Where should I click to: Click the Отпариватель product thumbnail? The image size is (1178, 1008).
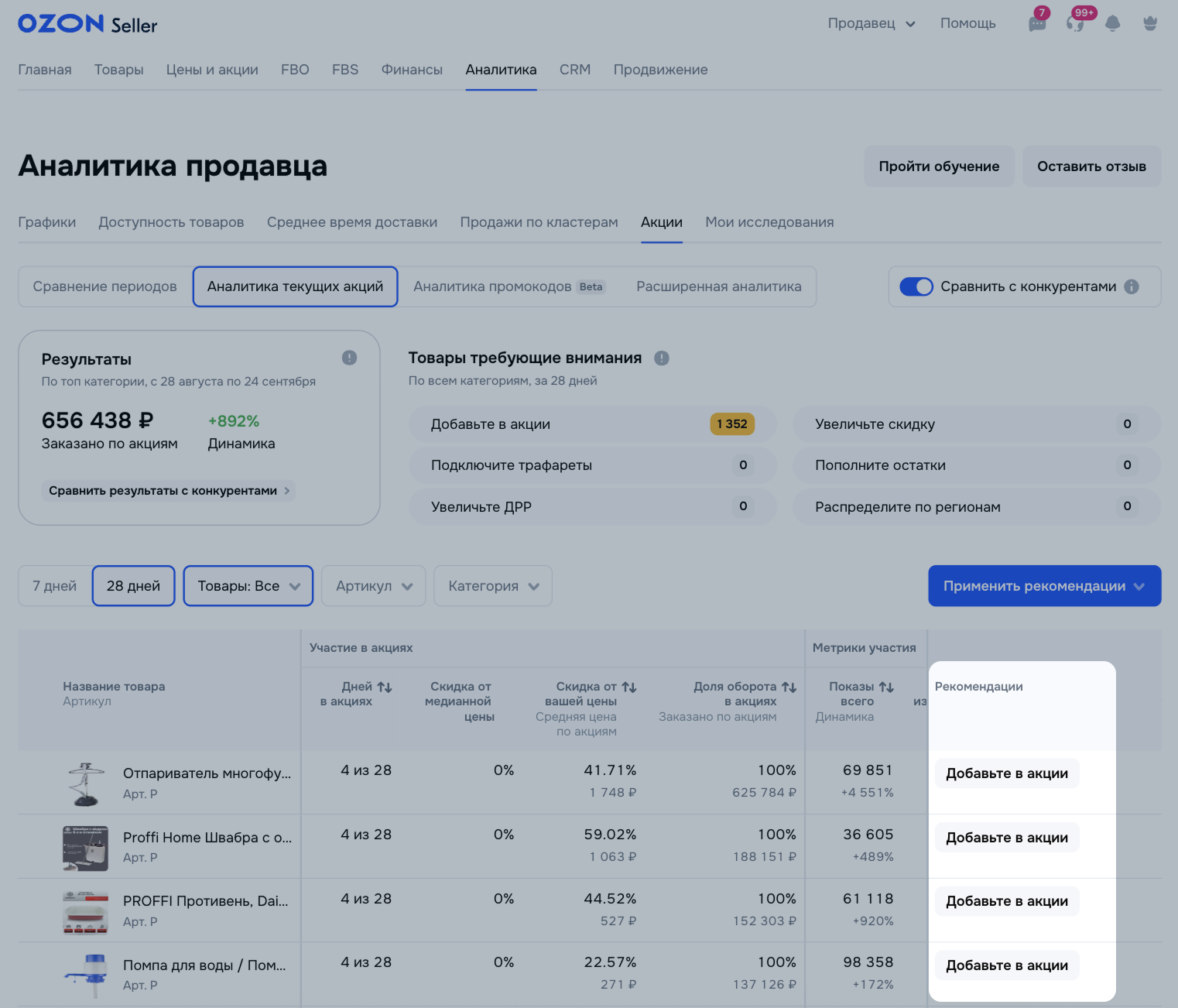click(x=85, y=783)
